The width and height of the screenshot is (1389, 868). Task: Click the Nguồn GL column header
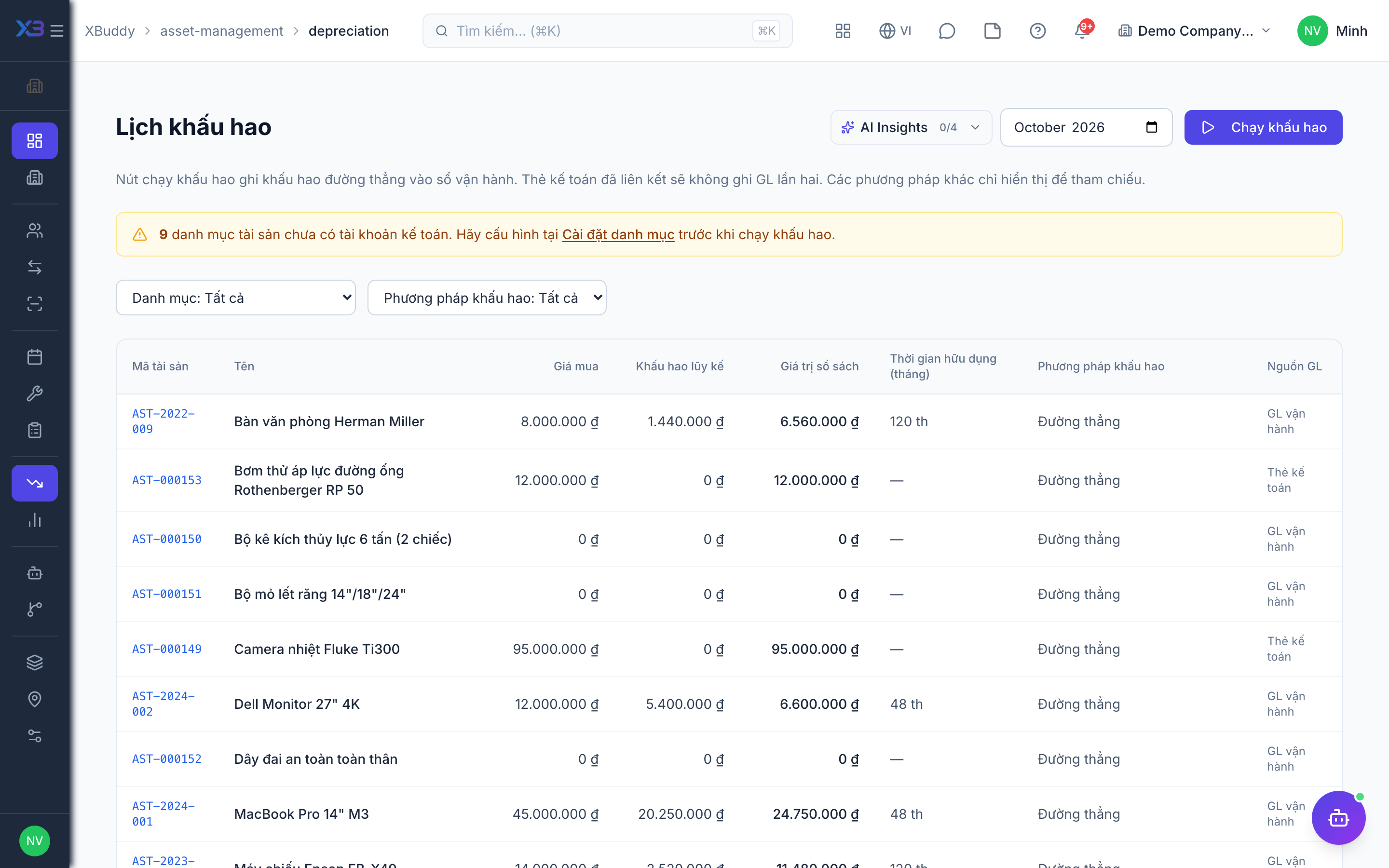point(1294,366)
